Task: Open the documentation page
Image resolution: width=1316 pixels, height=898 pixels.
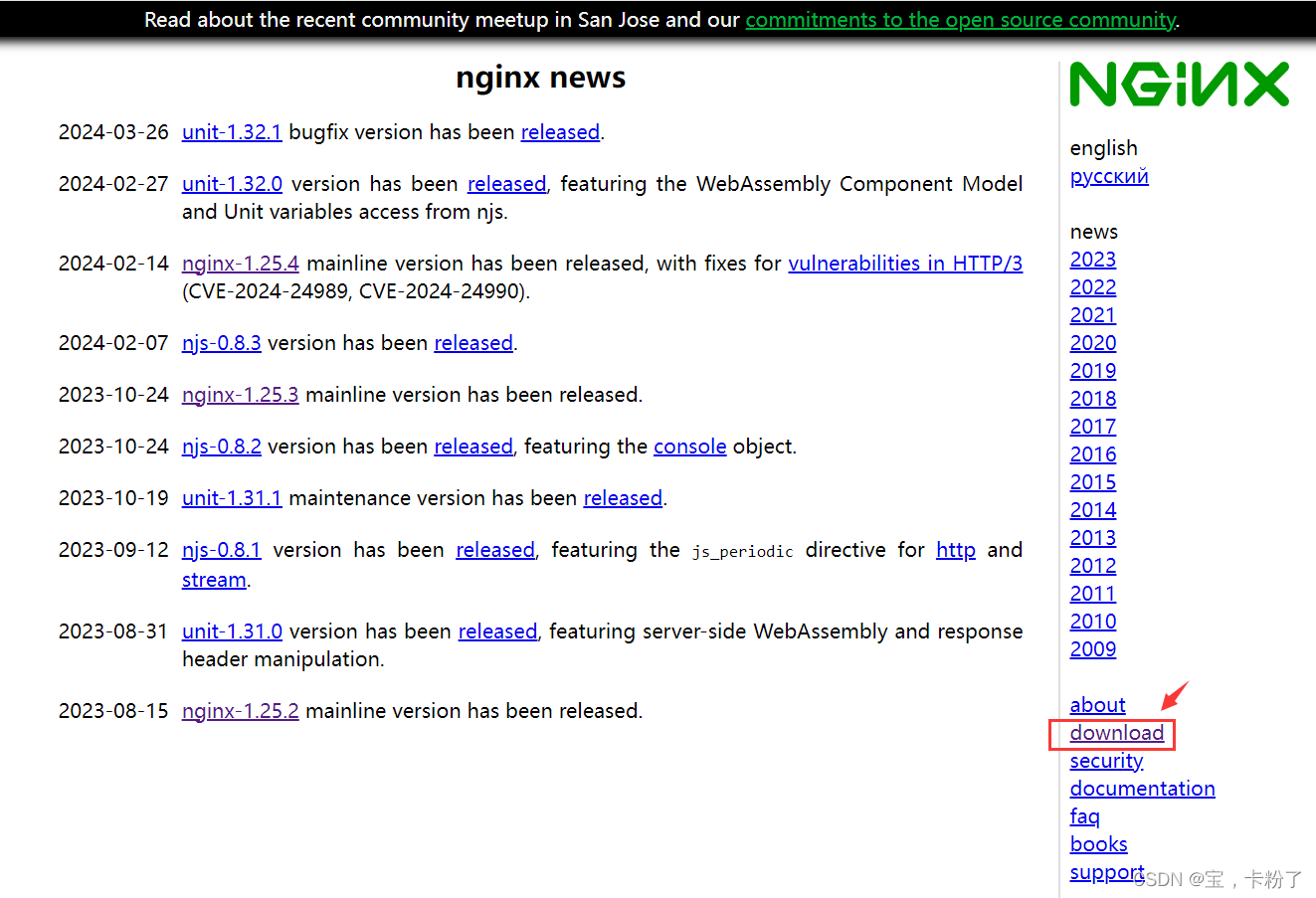Action: (1142, 789)
